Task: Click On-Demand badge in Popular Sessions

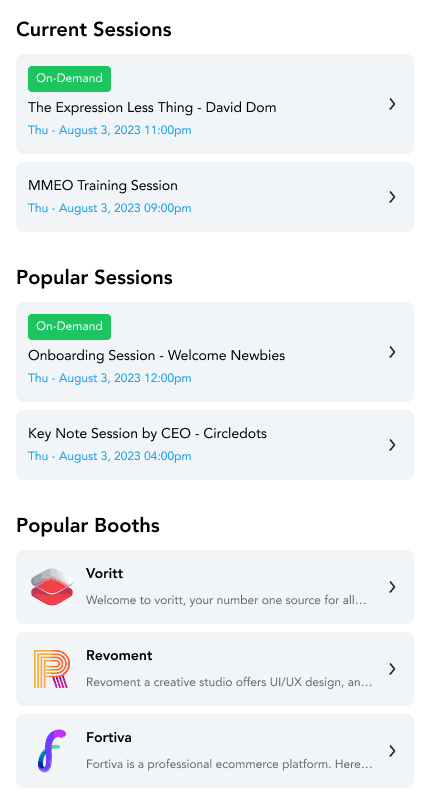Action: coord(69,327)
